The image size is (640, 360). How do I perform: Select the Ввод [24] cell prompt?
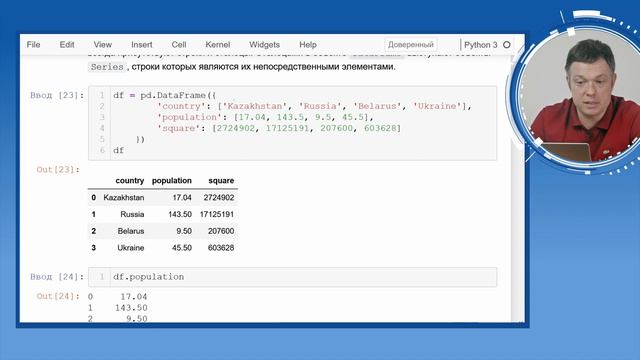click(x=57, y=277)
